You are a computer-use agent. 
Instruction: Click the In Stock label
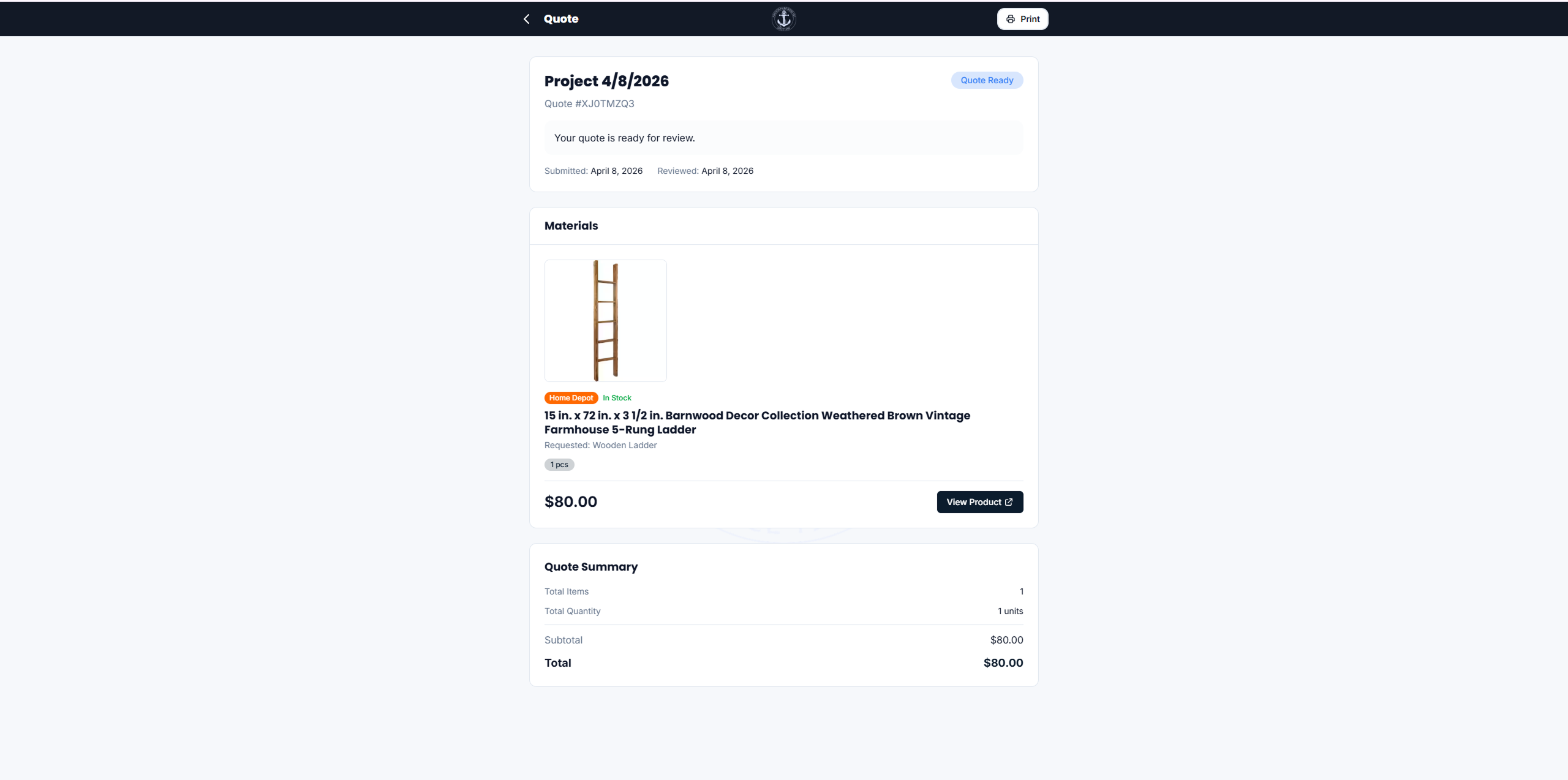click(x=617, y=398)
